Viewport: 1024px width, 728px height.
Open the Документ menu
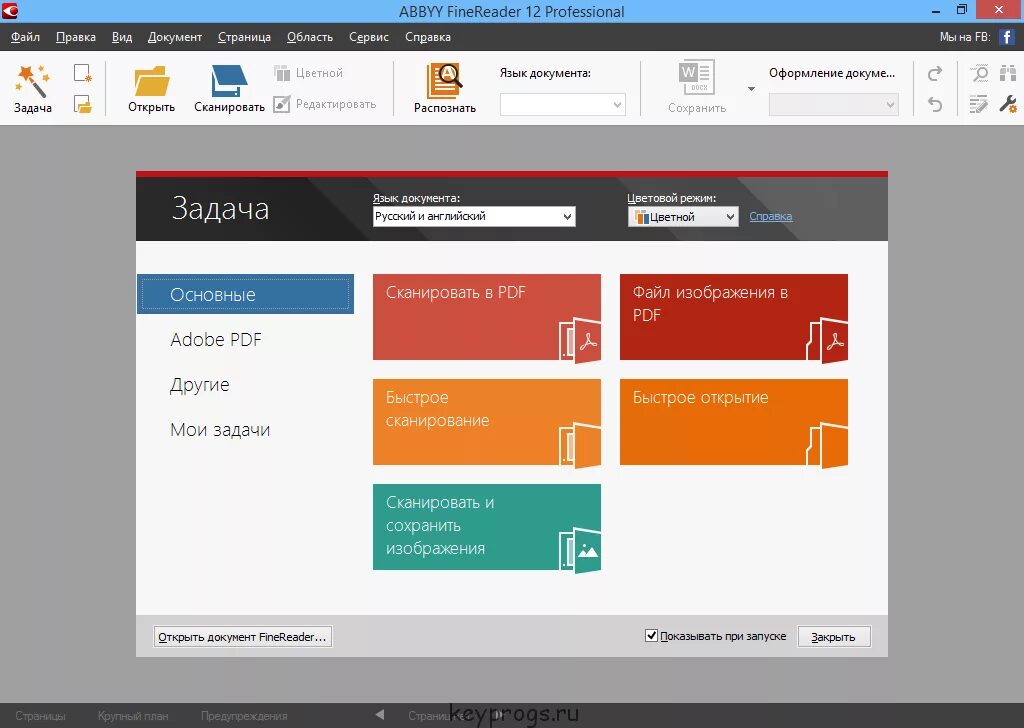(x=174, y=37)
